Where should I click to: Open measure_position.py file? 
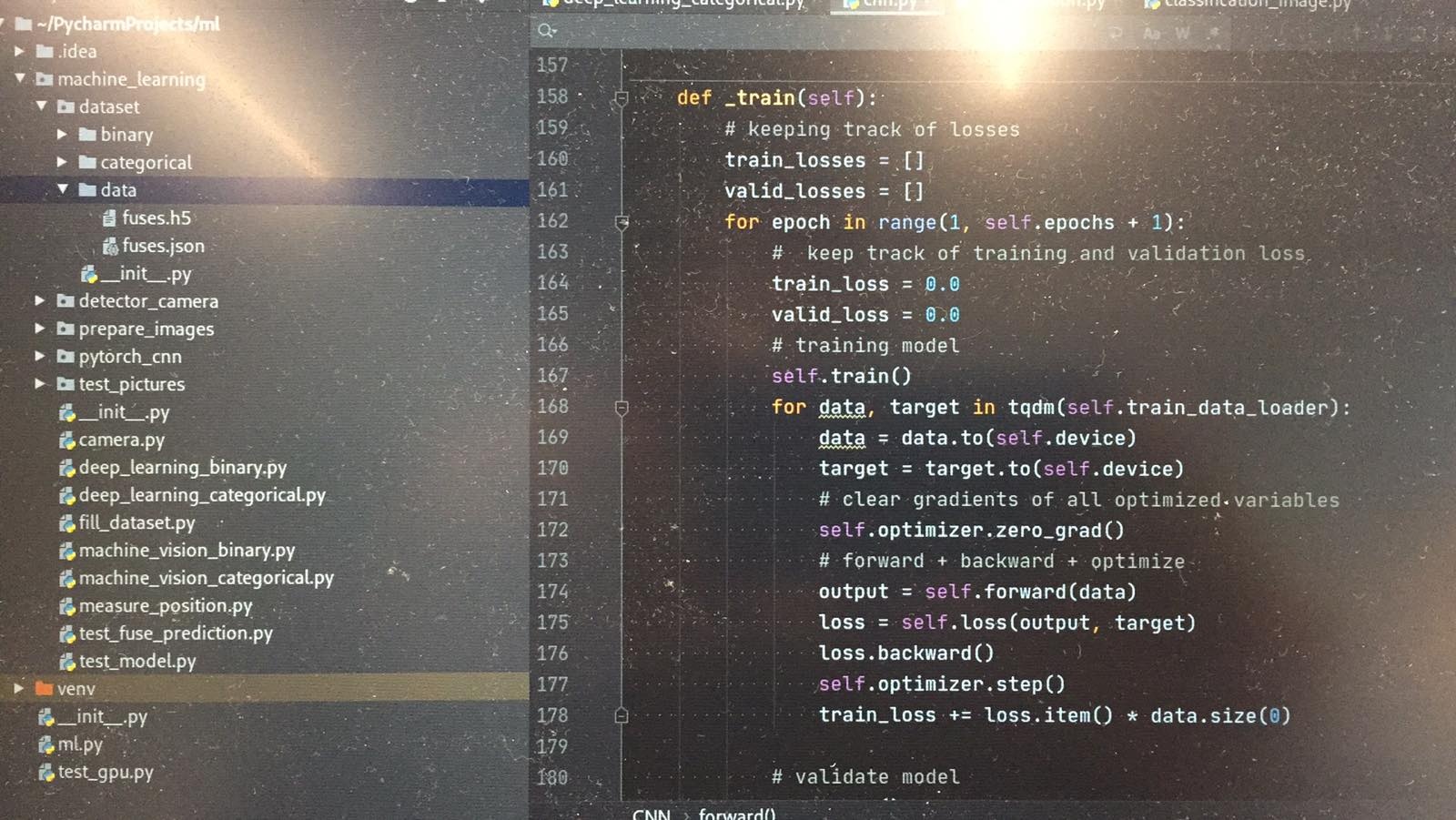click(165, 606)
